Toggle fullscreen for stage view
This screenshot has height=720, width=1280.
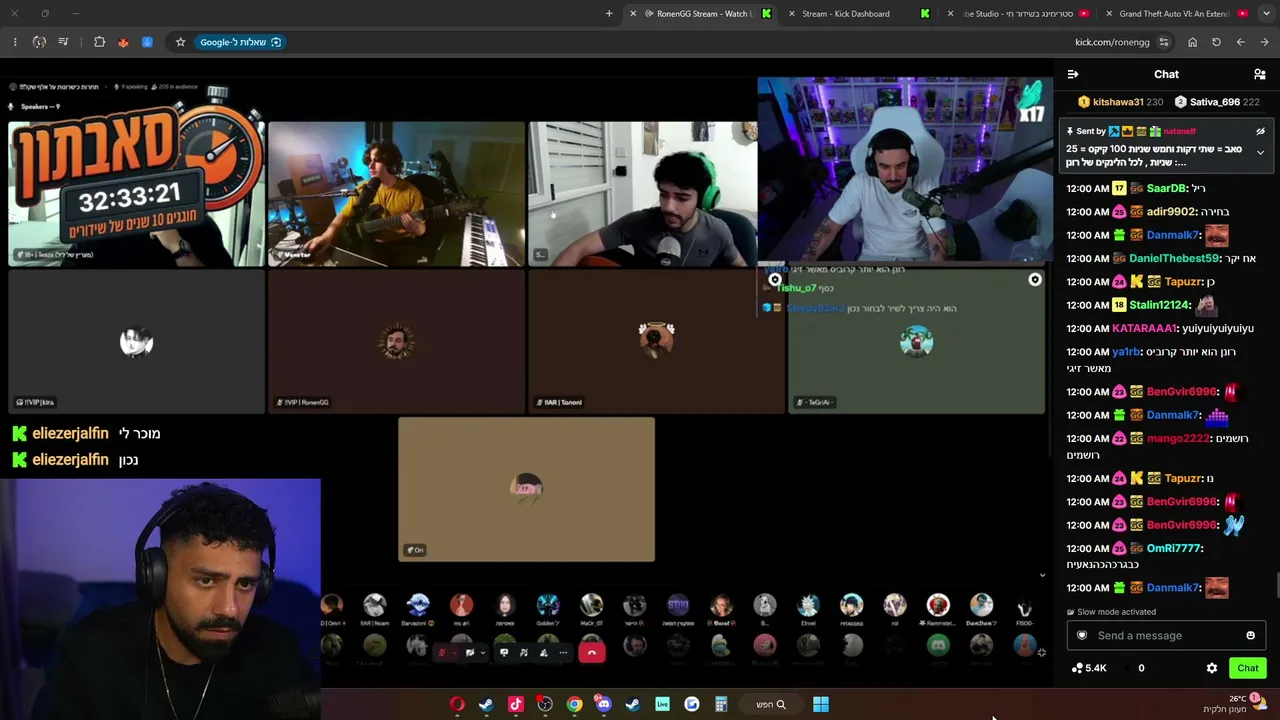click(1041, 653)
